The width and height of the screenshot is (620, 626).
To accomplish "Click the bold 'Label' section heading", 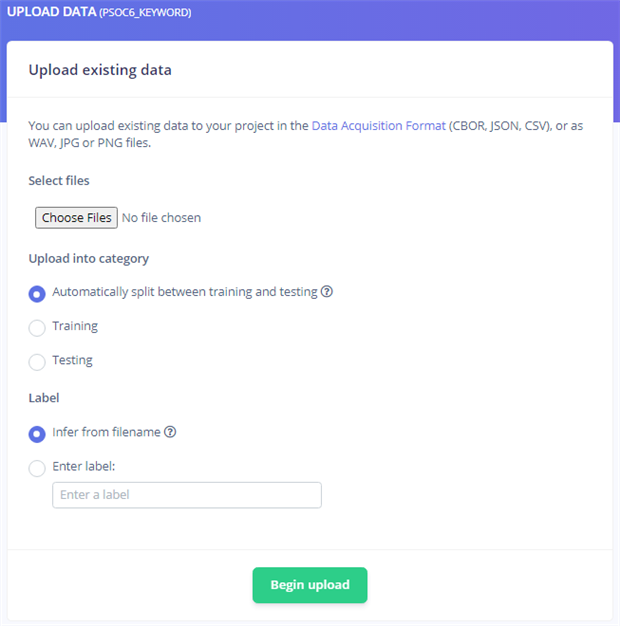I will click(44, 397).
